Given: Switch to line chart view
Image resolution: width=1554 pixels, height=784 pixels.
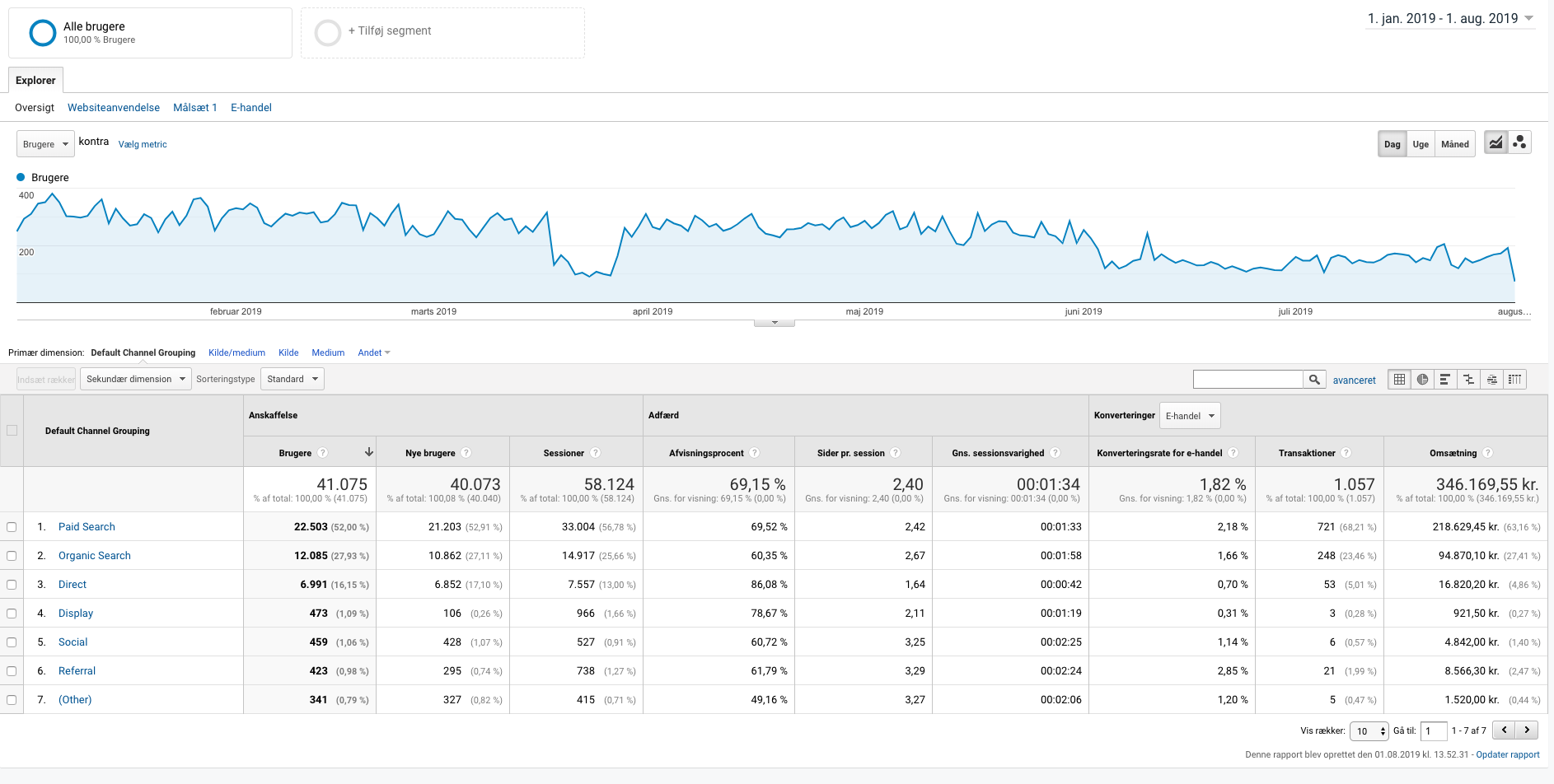Looking at the screenshot, I should point(1495,143).
